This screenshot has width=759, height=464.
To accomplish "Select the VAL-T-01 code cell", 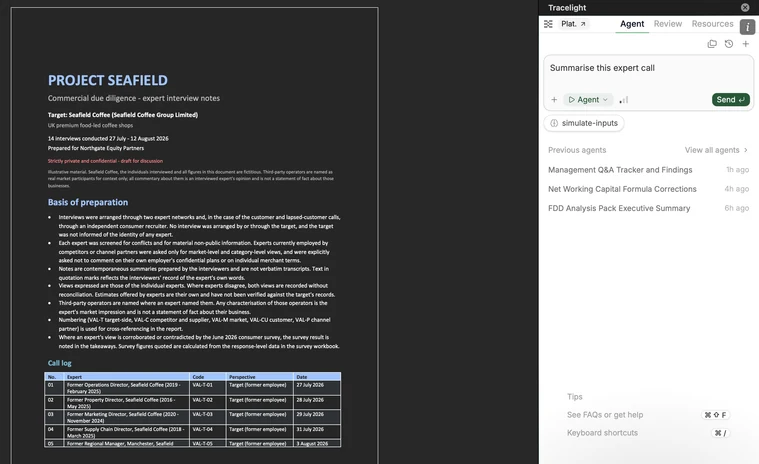I will [208, 388].
